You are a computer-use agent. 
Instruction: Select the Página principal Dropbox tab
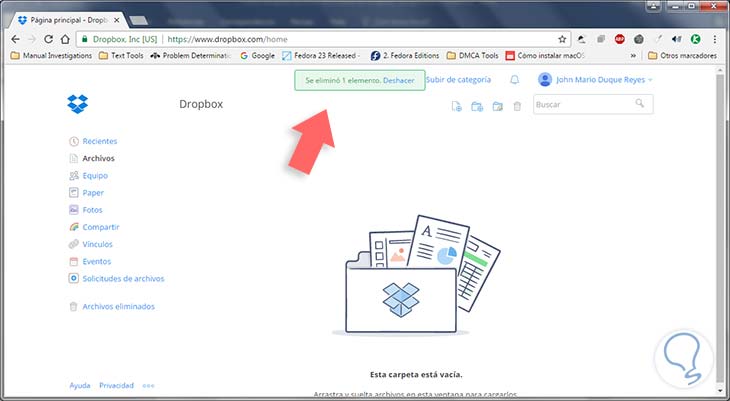coord(68,20)
